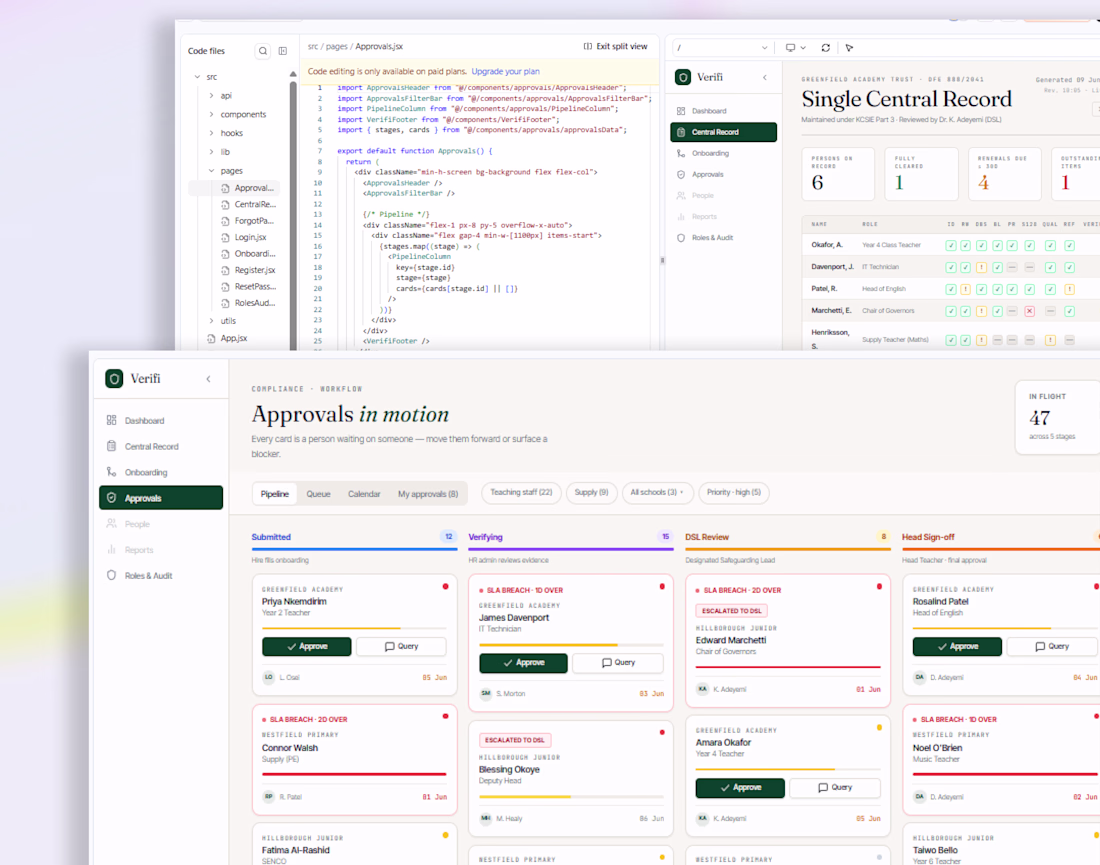Approve Priya Nkemdirim's card
This screenshot has width=1100, height=865.
(307, 646)
